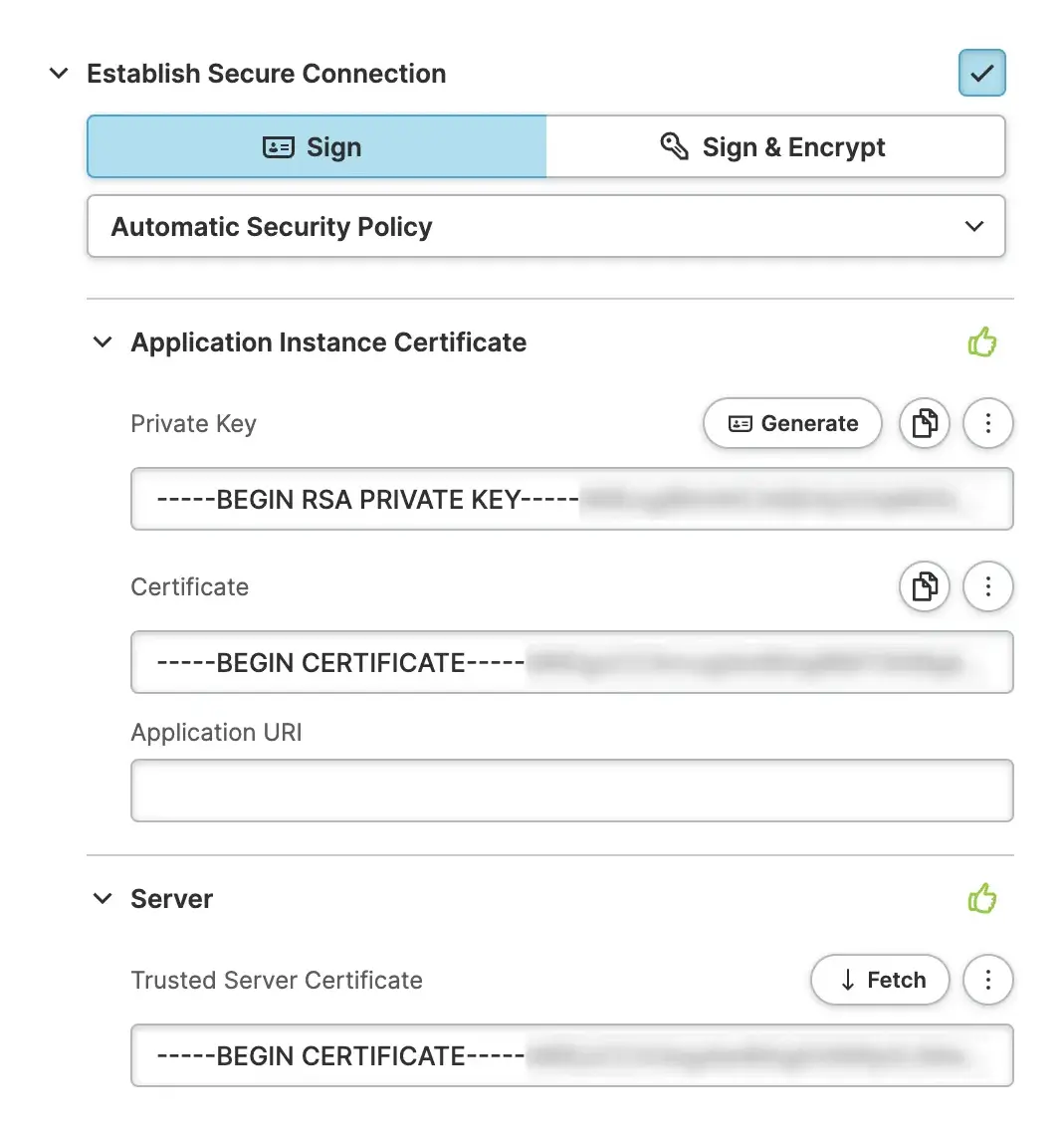The height and width of the screenshot is (1136, 1064).
Task: Open Trusted Server Certificate options menu
Action: pos(987,981)
